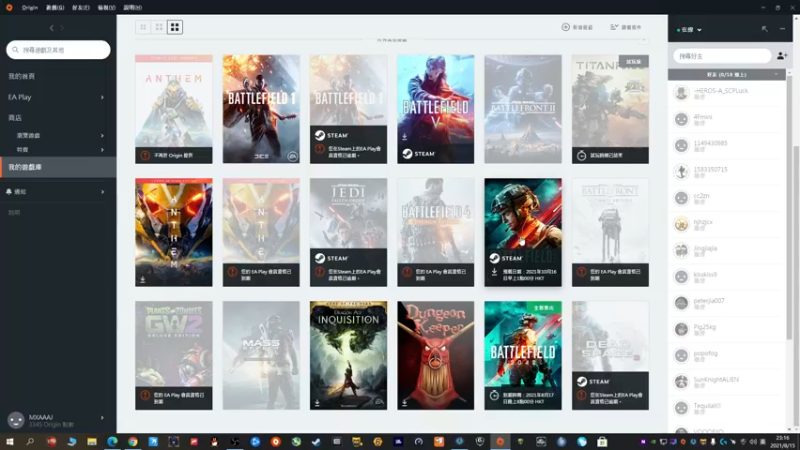Select friend 4Fmini
Screen dimensions: 800x450
point(726,119)
